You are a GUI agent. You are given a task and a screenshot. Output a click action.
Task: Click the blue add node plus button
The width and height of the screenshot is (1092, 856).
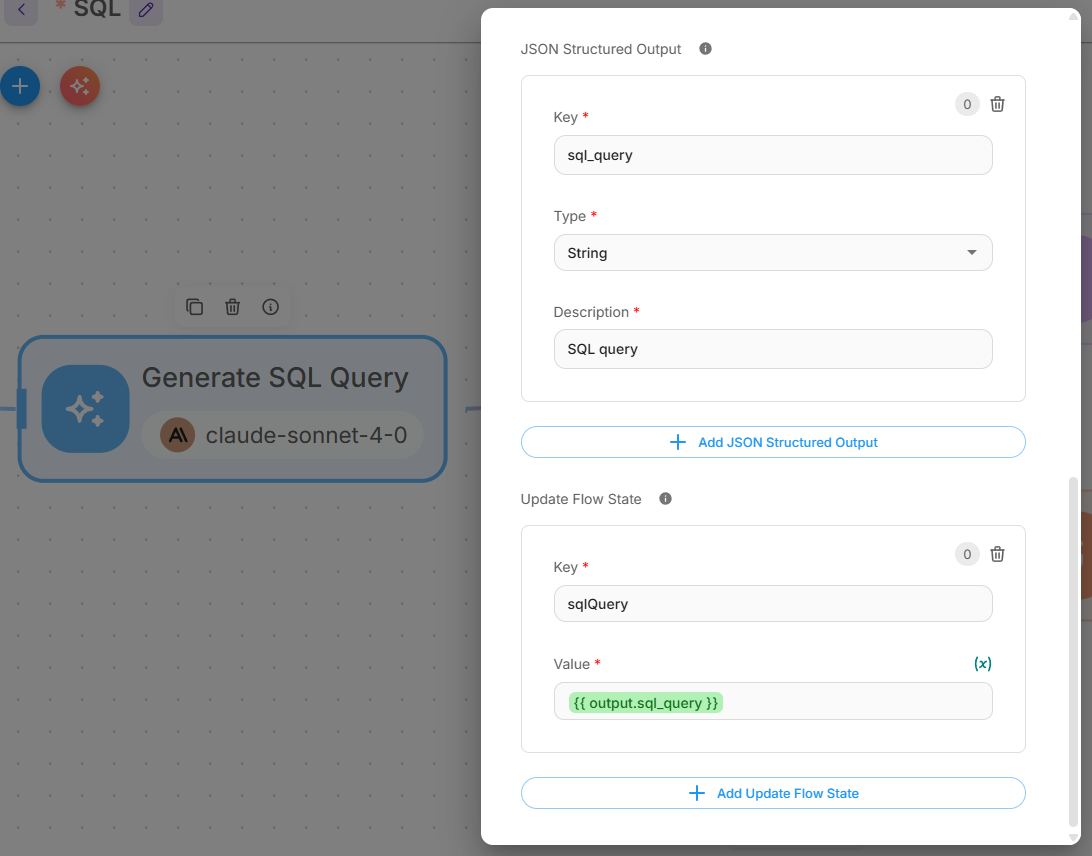click(20, 87)
